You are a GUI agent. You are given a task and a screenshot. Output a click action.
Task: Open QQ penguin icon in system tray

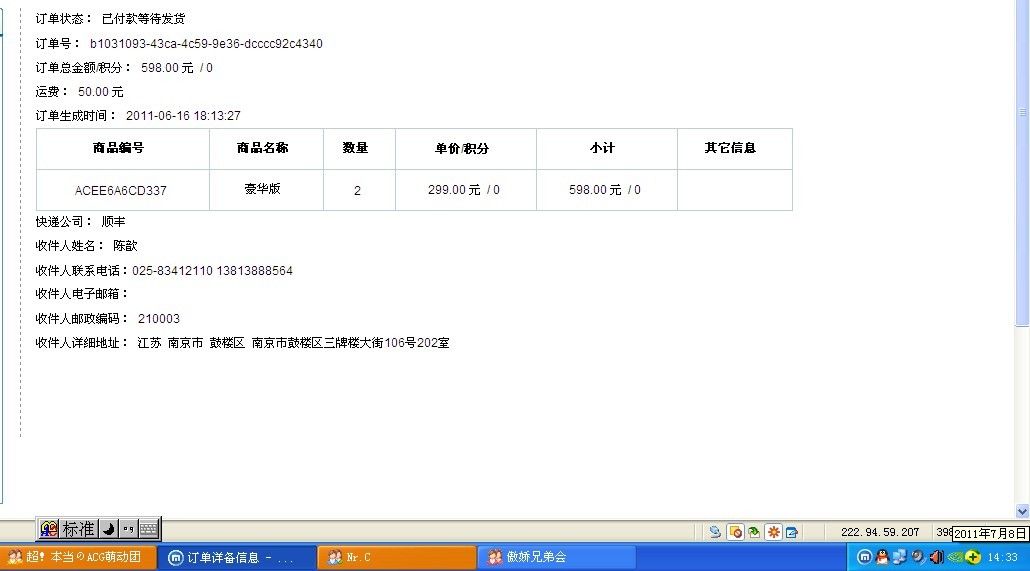coord(882,557)
